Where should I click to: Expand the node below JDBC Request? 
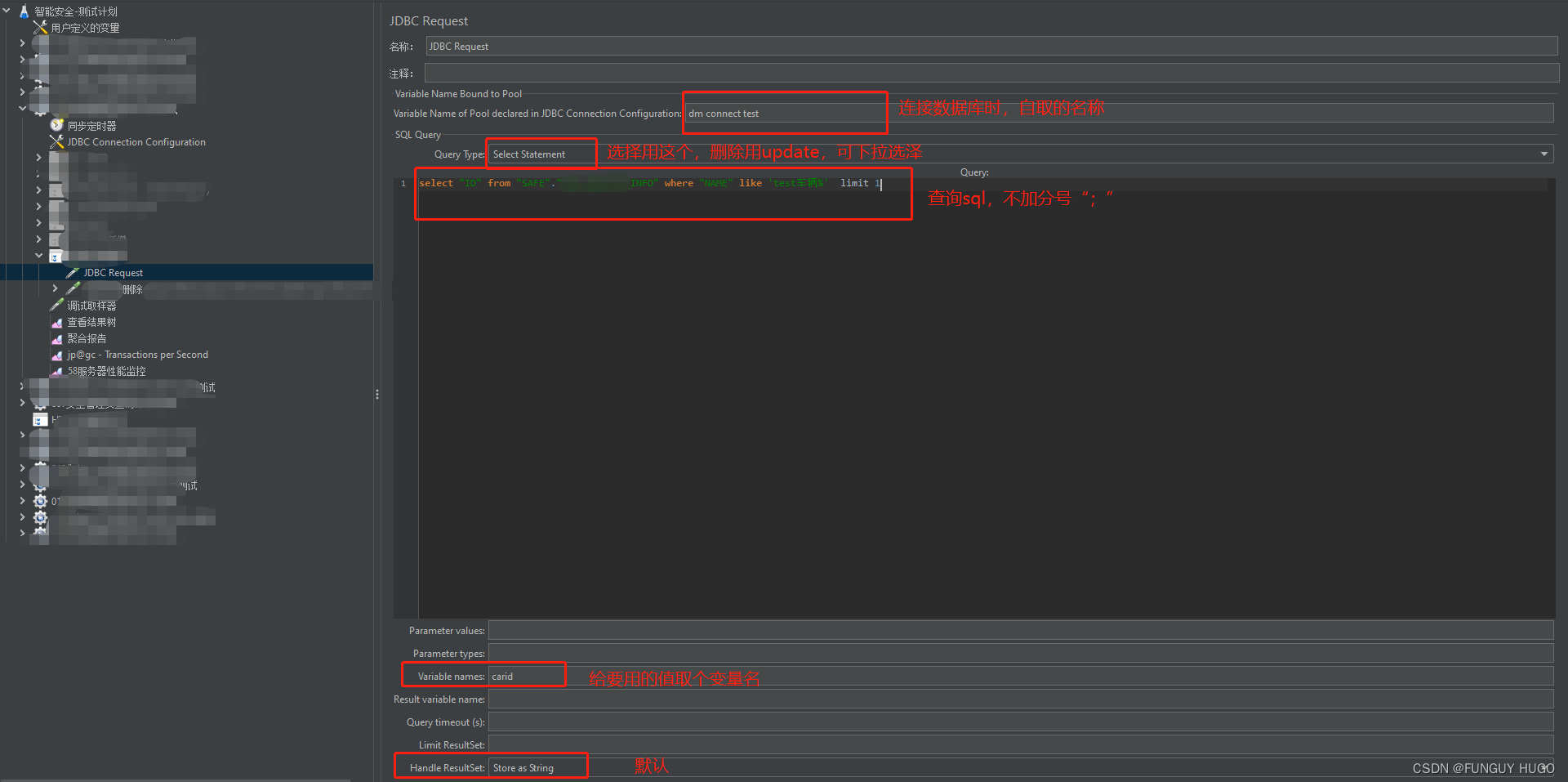pyautogui.click(x=55, y=288)
